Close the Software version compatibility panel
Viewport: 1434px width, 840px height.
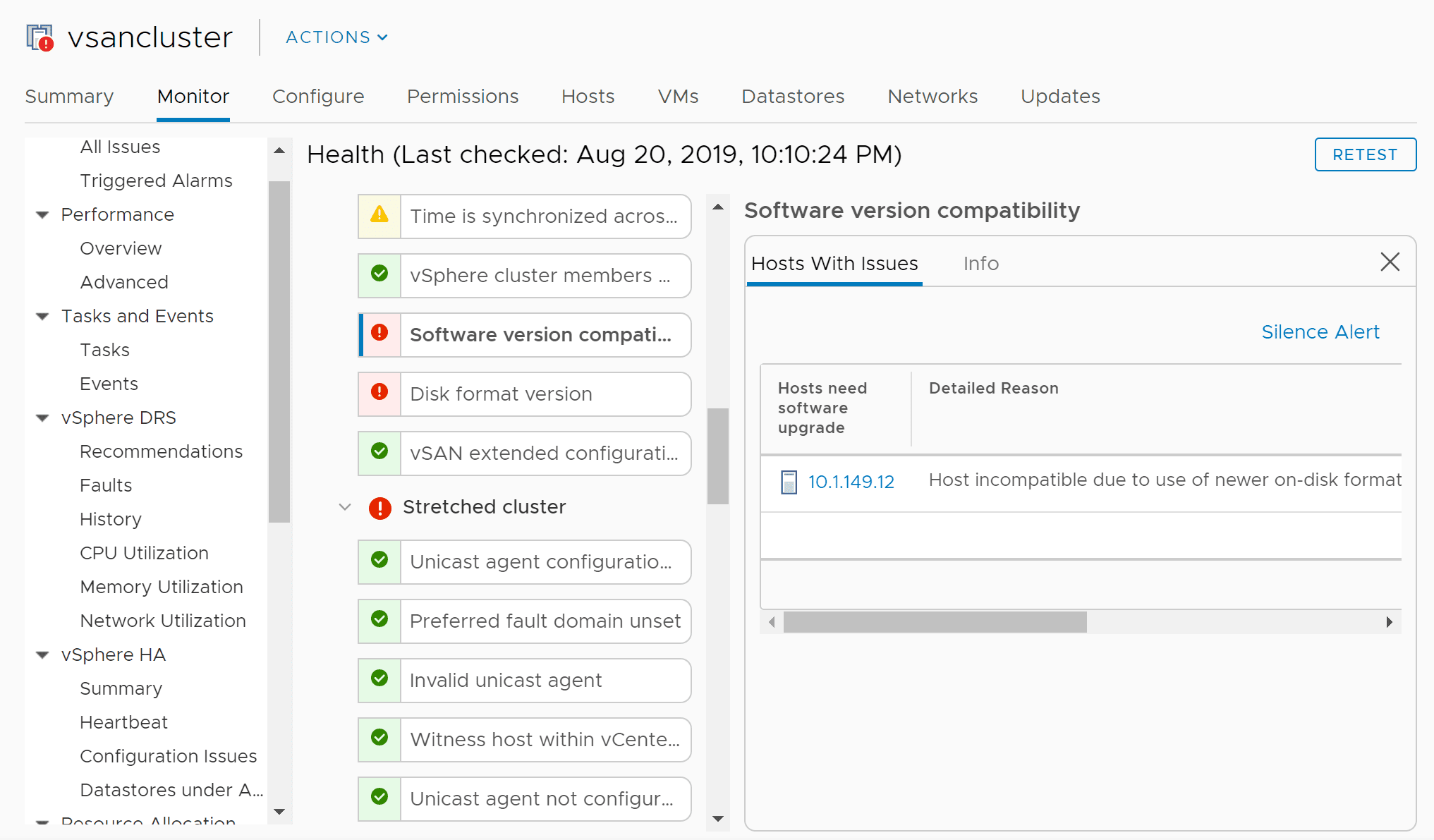[x=1390, y=262]
